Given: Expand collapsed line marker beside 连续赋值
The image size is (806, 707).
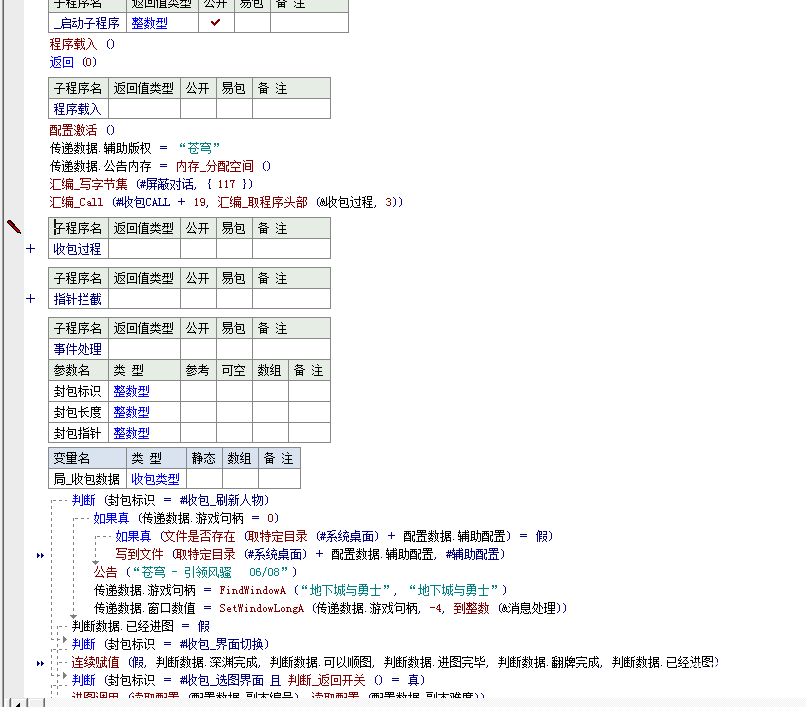Looking at the screenshot, I should [40, 663].
